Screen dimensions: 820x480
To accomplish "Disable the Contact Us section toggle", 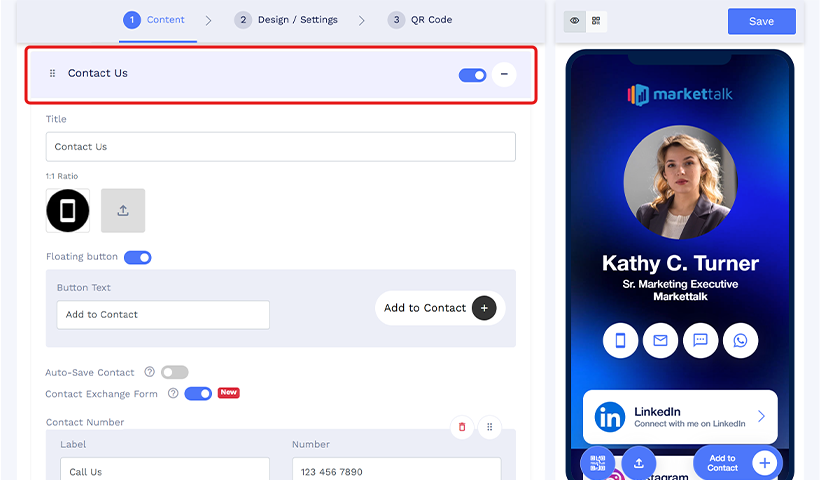I will tap(472, 75).
